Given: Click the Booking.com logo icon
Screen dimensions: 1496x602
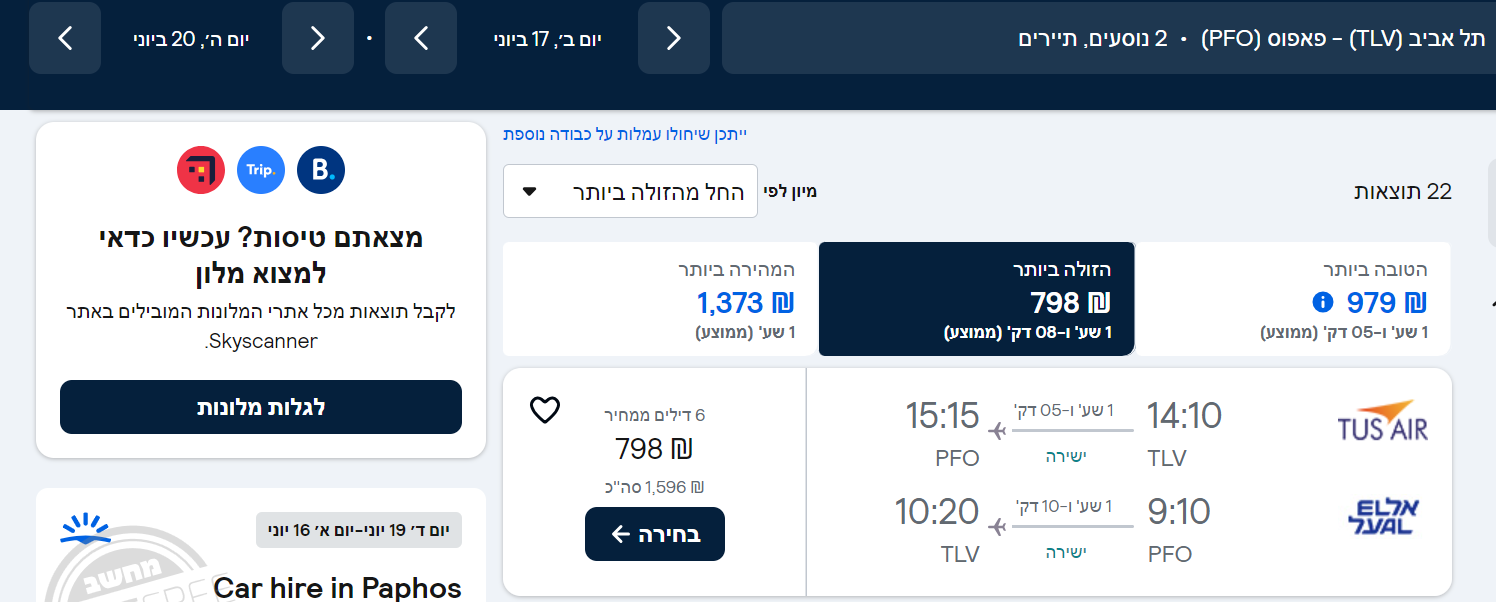Looking at the screenshot, I should [x=321, y=170].
